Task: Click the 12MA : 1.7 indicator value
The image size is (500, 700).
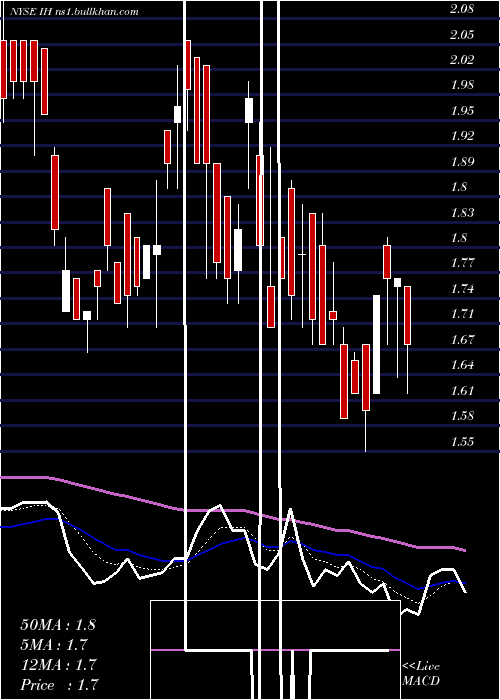Action: 58,665
